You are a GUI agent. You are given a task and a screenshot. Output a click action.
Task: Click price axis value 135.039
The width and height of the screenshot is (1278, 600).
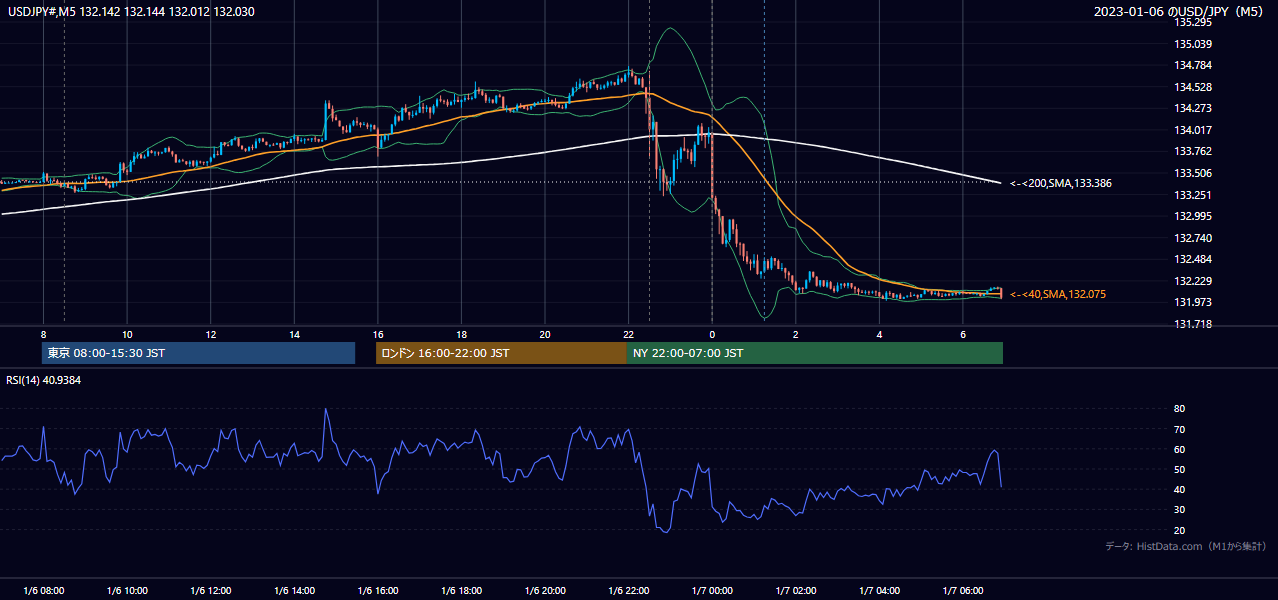pos(1192,44)
